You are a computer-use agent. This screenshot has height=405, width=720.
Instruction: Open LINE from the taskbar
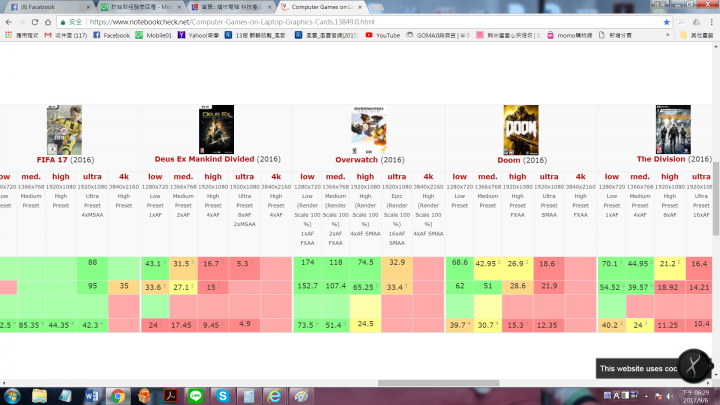pos(196,396)
